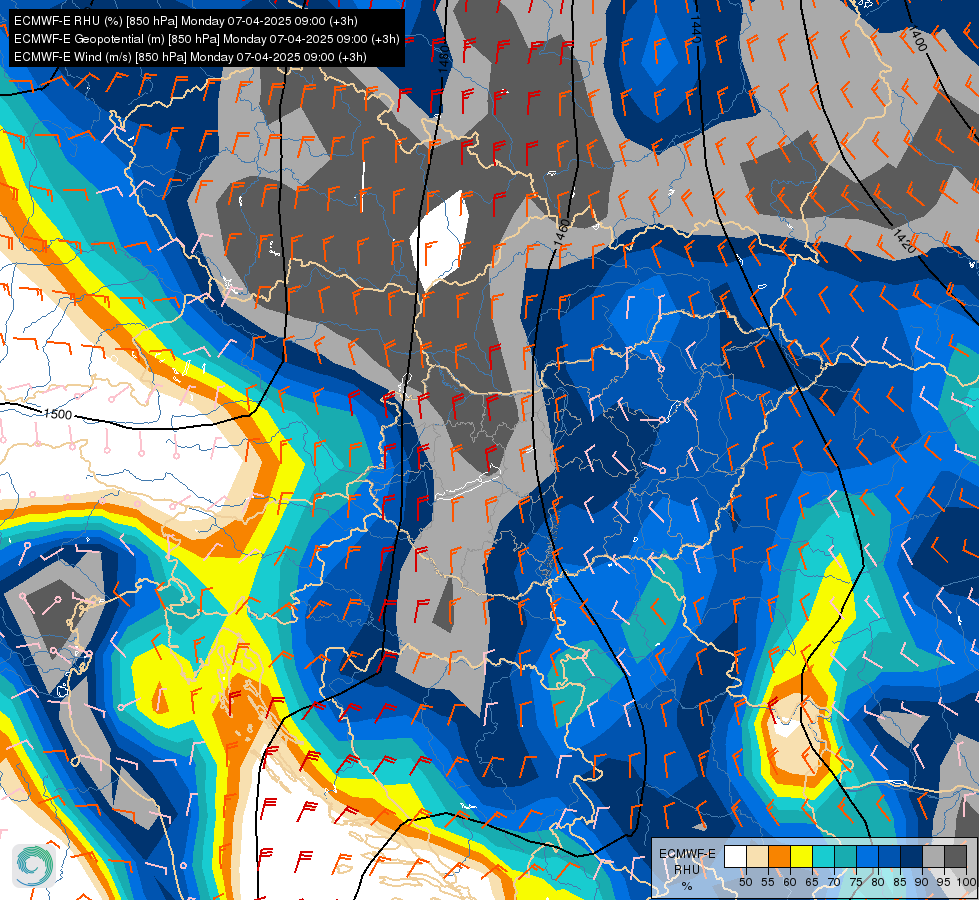Click the 1460 contour label

coord(562,232)
